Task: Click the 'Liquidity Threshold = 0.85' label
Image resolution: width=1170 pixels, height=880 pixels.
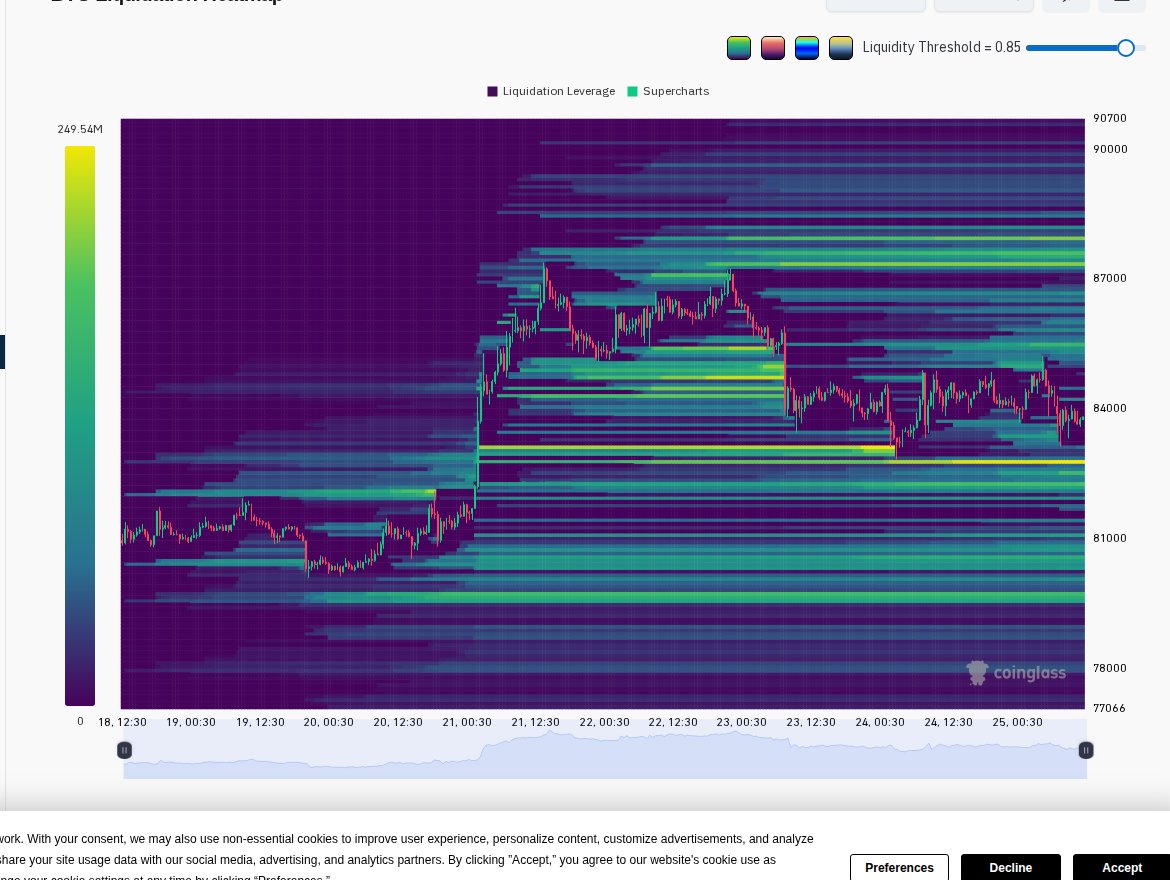Action: (x=942, y=47)
